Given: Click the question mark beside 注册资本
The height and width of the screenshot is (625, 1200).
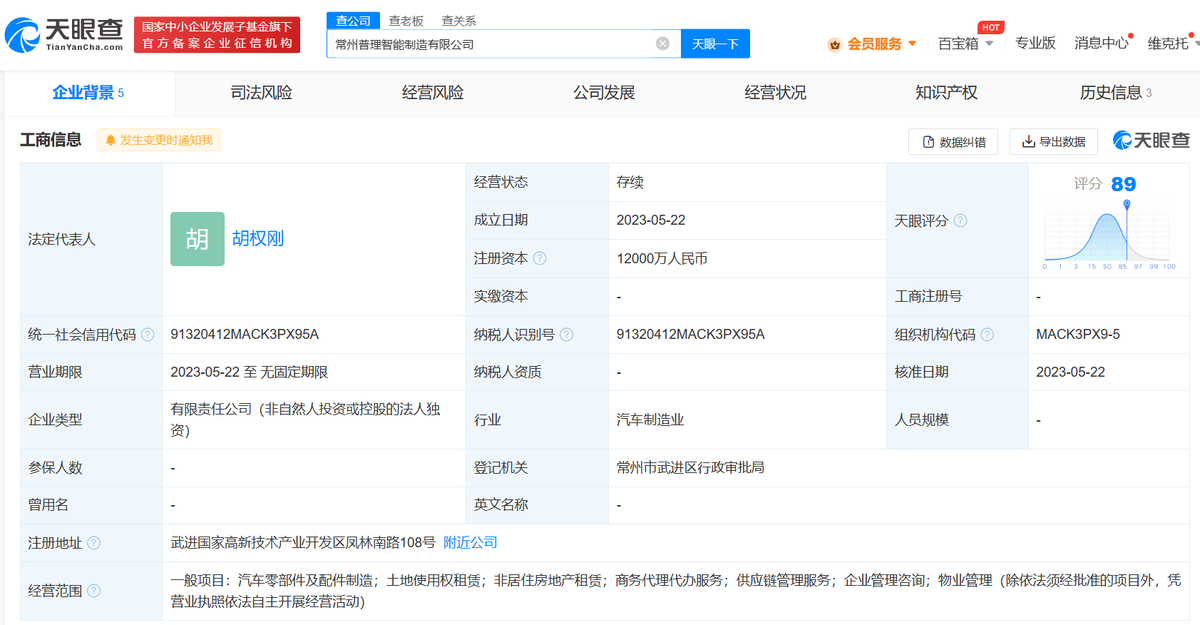Looking at the screenshot, I should tap(540, 258).
